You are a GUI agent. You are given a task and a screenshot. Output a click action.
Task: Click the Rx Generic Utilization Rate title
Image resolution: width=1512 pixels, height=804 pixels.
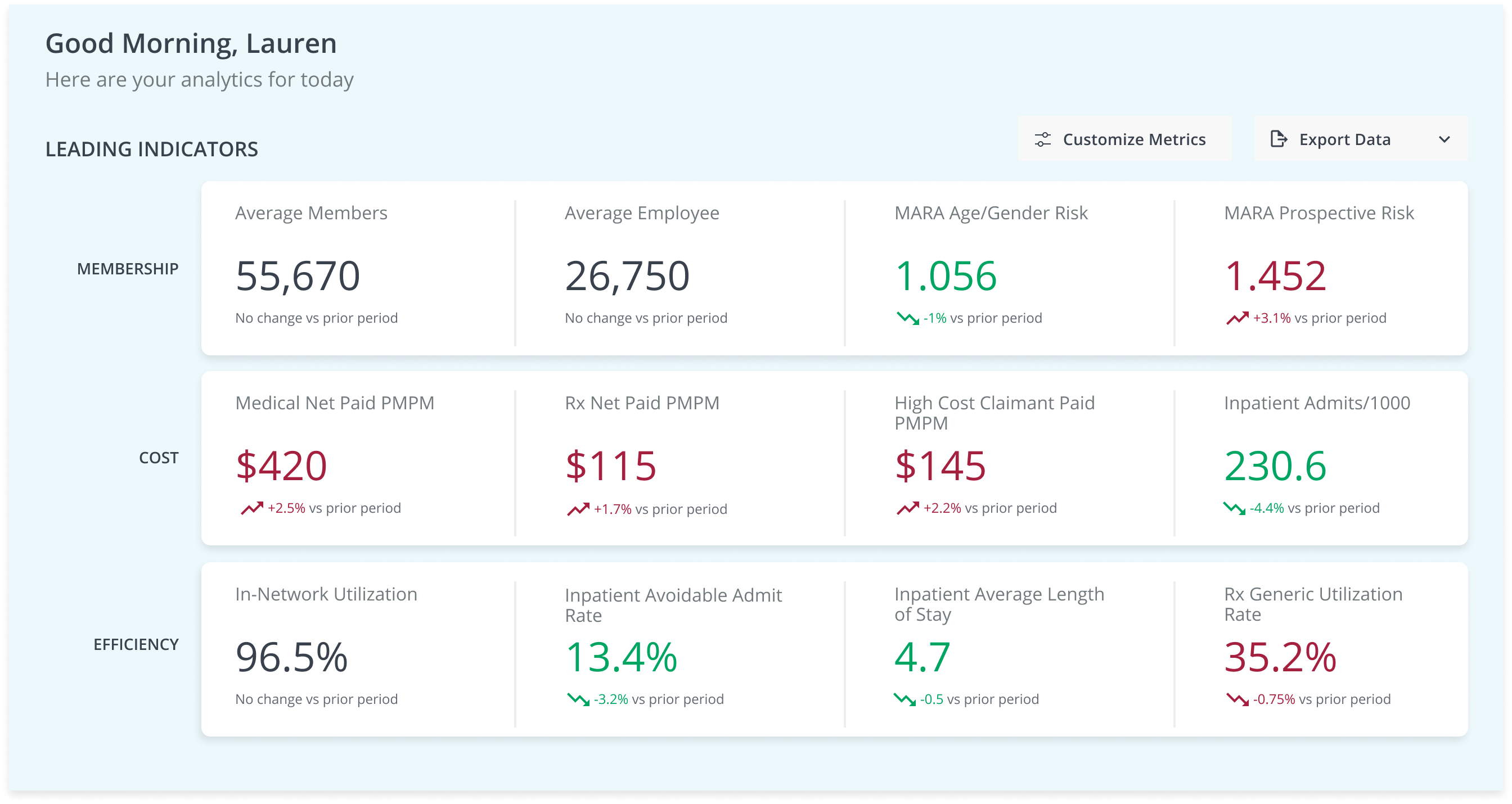coord(1313,604)
